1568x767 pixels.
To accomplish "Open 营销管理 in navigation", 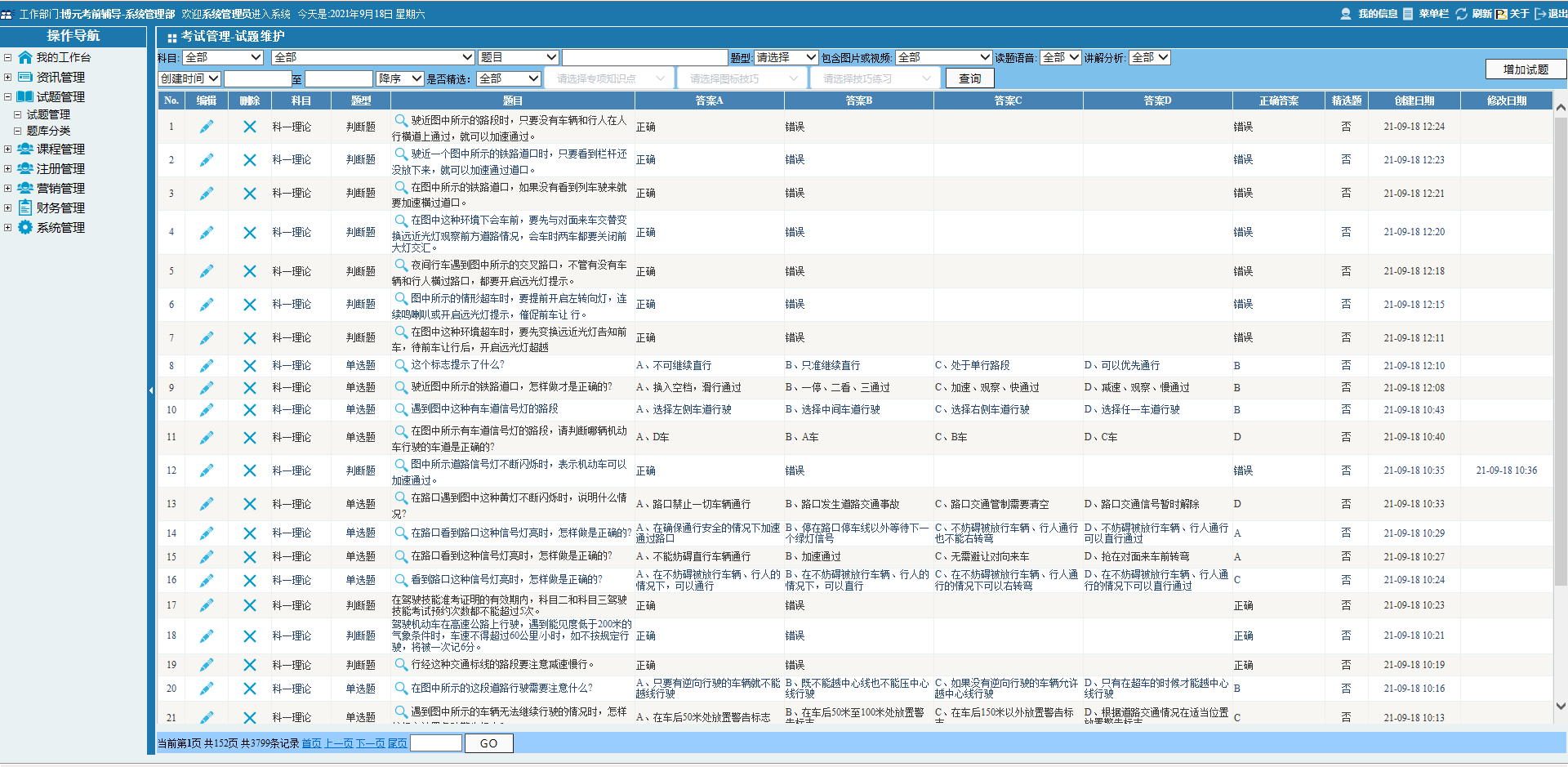I will tap(60, 188).
